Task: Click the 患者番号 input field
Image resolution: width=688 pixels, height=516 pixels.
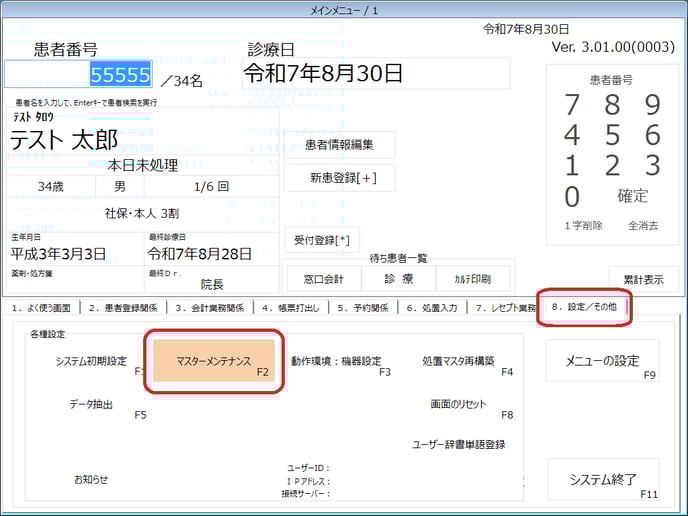Action: pyautogui.click(x=80, y=75)
